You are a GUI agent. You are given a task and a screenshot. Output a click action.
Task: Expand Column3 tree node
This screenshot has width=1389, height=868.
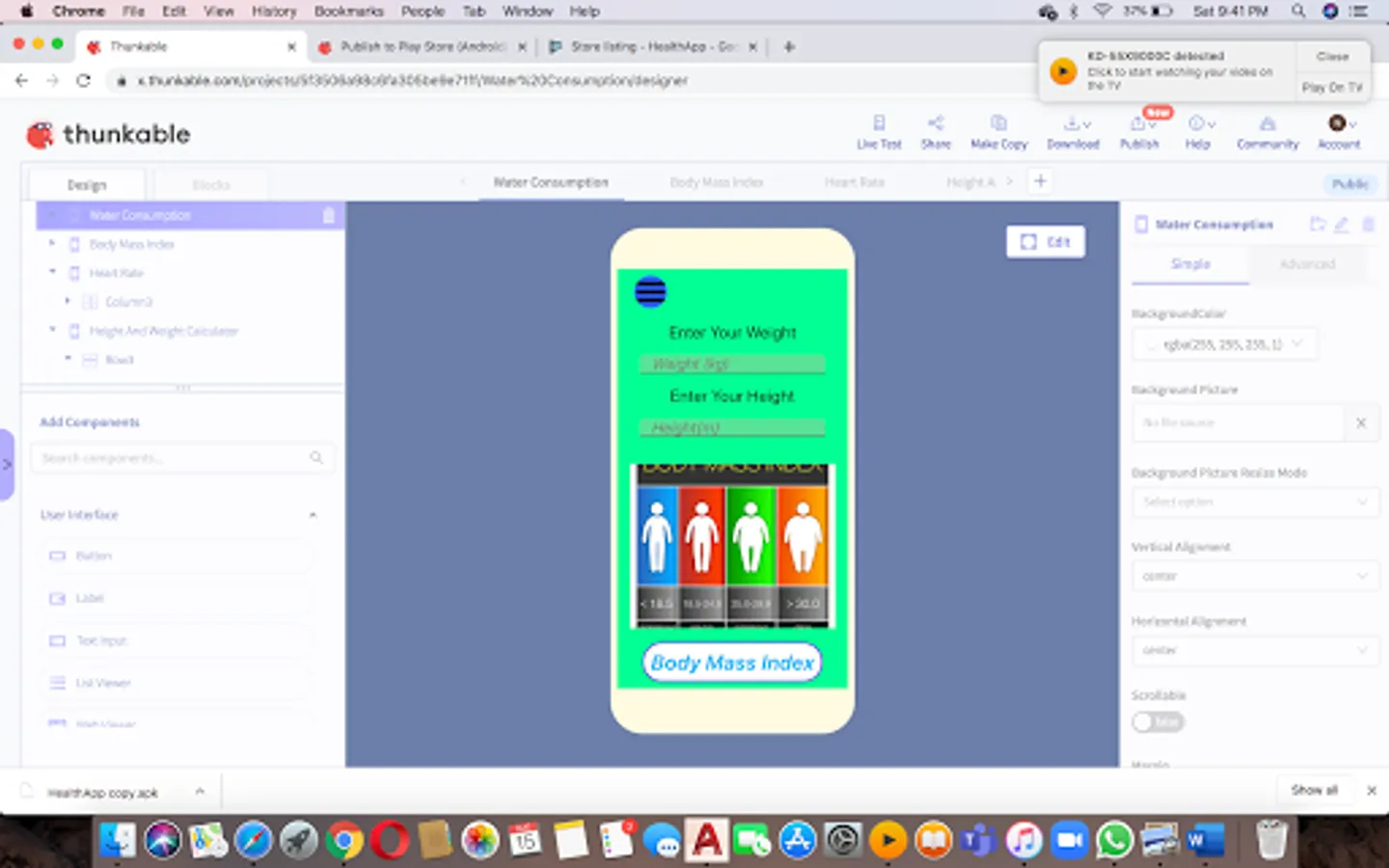pyautogui.click(x=68, y=302)
